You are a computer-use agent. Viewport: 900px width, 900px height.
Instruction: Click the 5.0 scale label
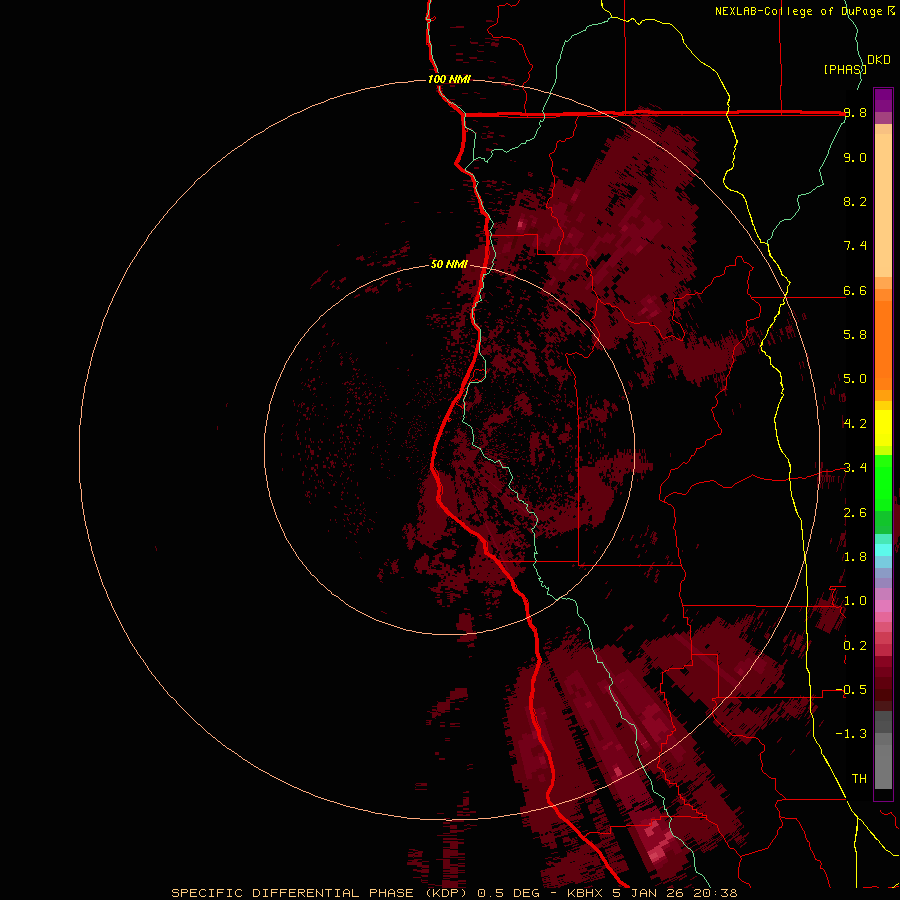click(x=855, y=379)
